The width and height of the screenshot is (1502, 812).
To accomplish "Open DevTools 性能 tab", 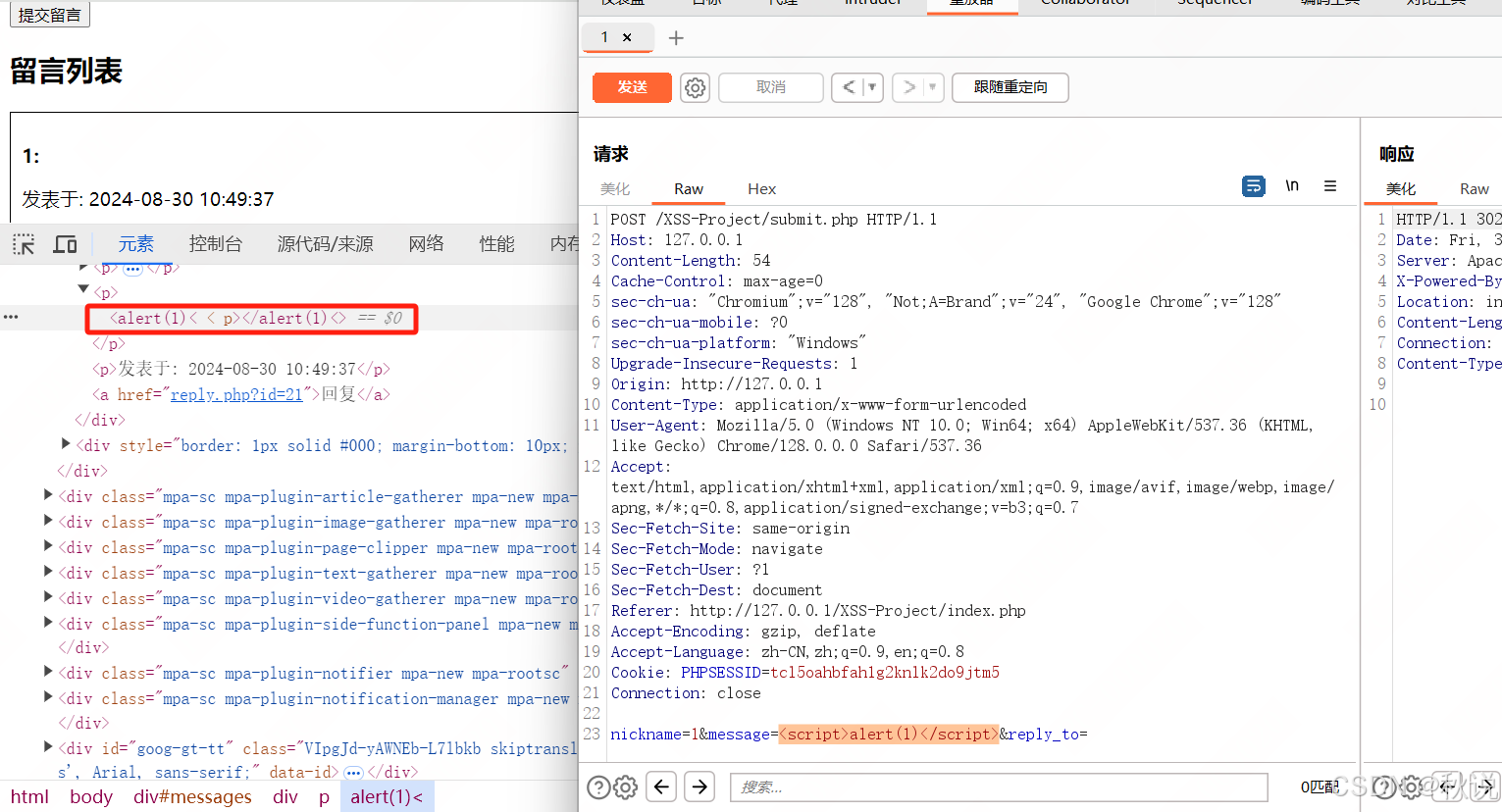I will point(497,244).
